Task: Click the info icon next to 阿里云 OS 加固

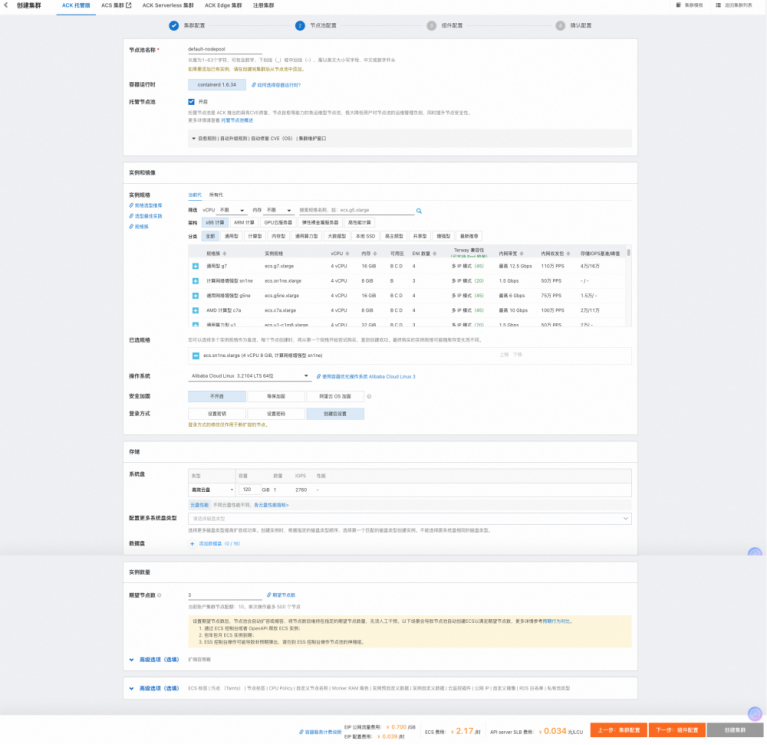Action: pos(369,396)
